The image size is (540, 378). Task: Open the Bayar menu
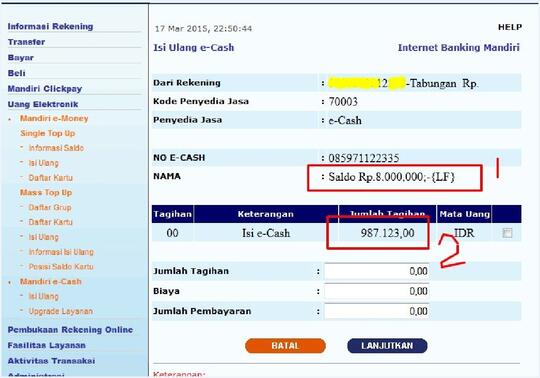20,57
